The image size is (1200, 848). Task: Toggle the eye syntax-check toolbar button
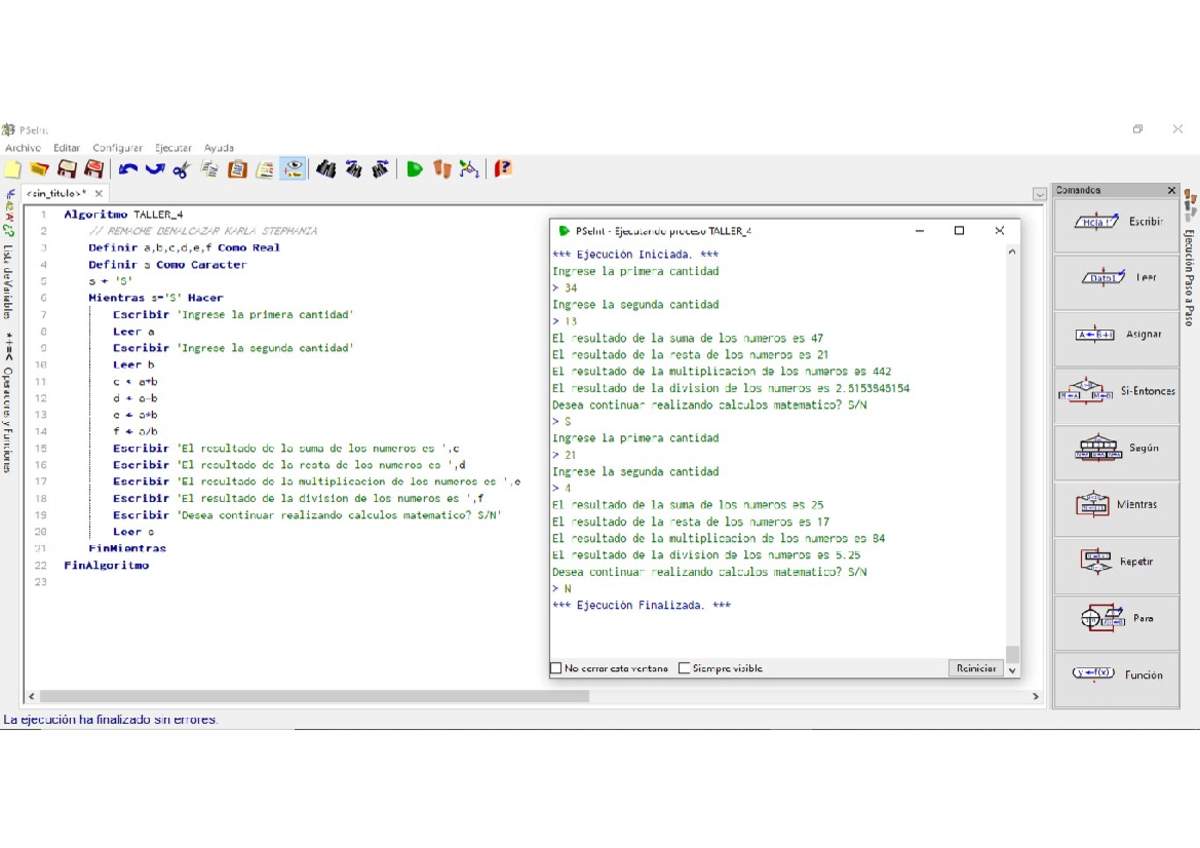pyautogui.click(x=292, y=169)
